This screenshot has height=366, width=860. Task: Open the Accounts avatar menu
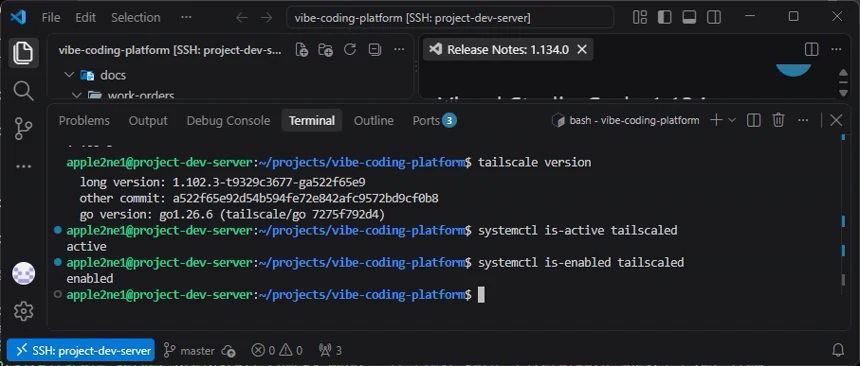click(x=23, y=273)
